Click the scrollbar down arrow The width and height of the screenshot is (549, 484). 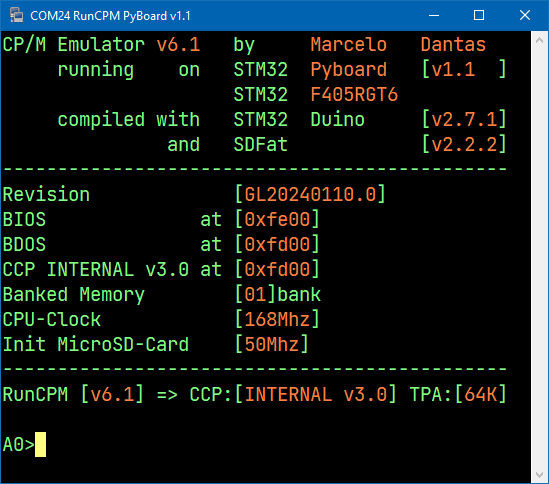tap(540, 474)
